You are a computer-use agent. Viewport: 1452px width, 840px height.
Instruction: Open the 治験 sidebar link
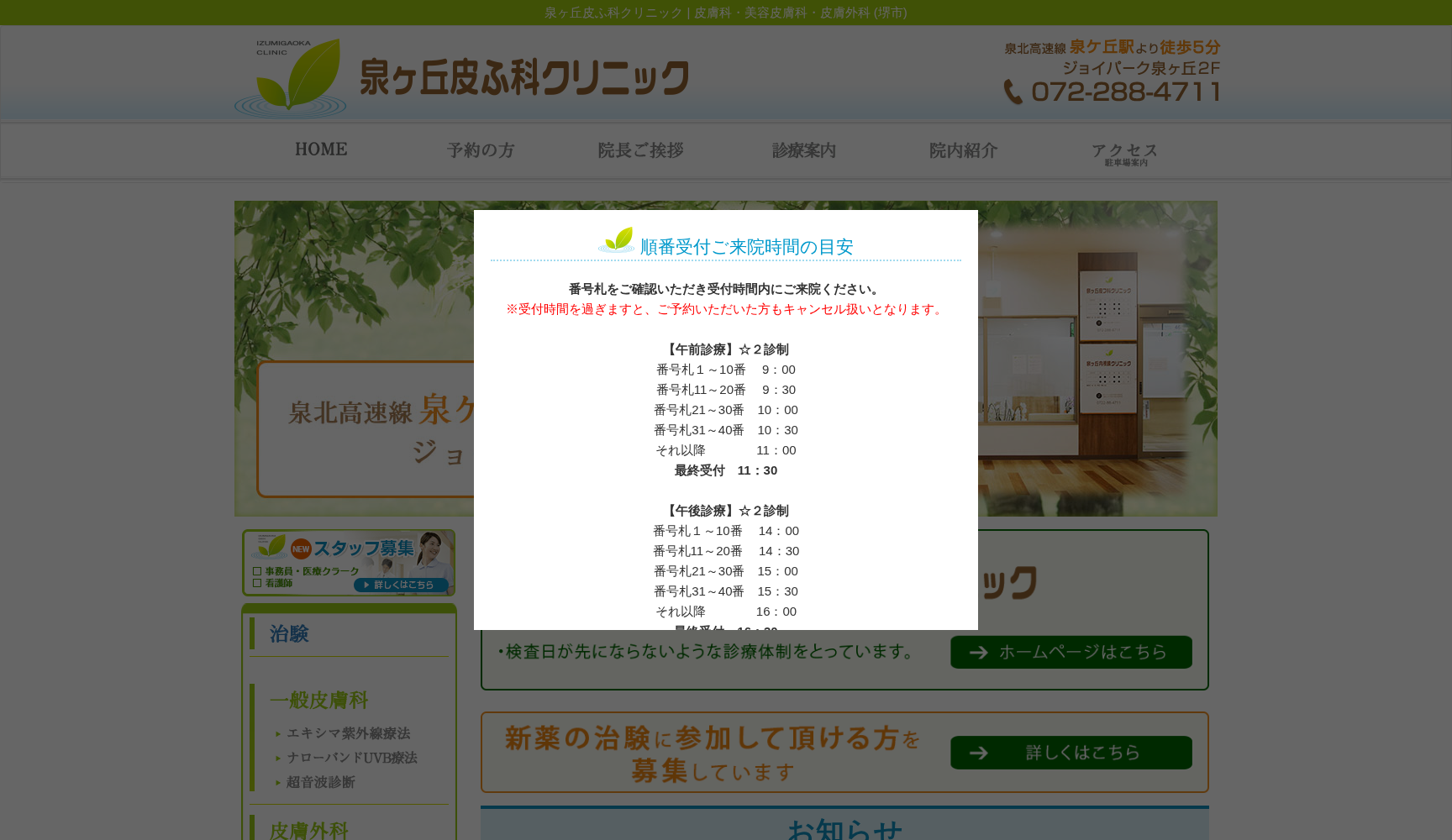pyautogui.click(x=289, y=633)
